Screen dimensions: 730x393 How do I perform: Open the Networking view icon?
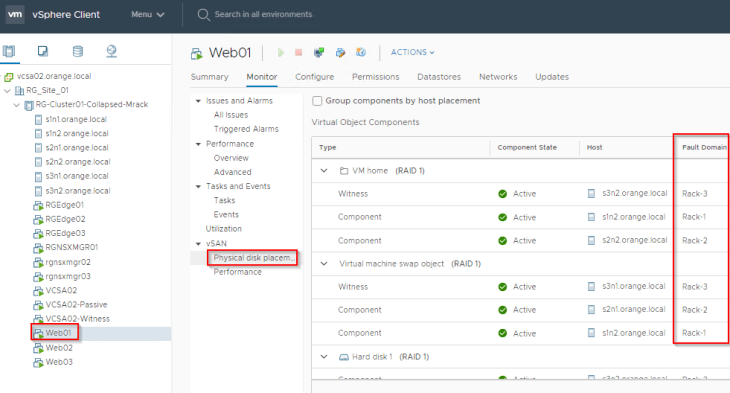[x=111, y=51]
